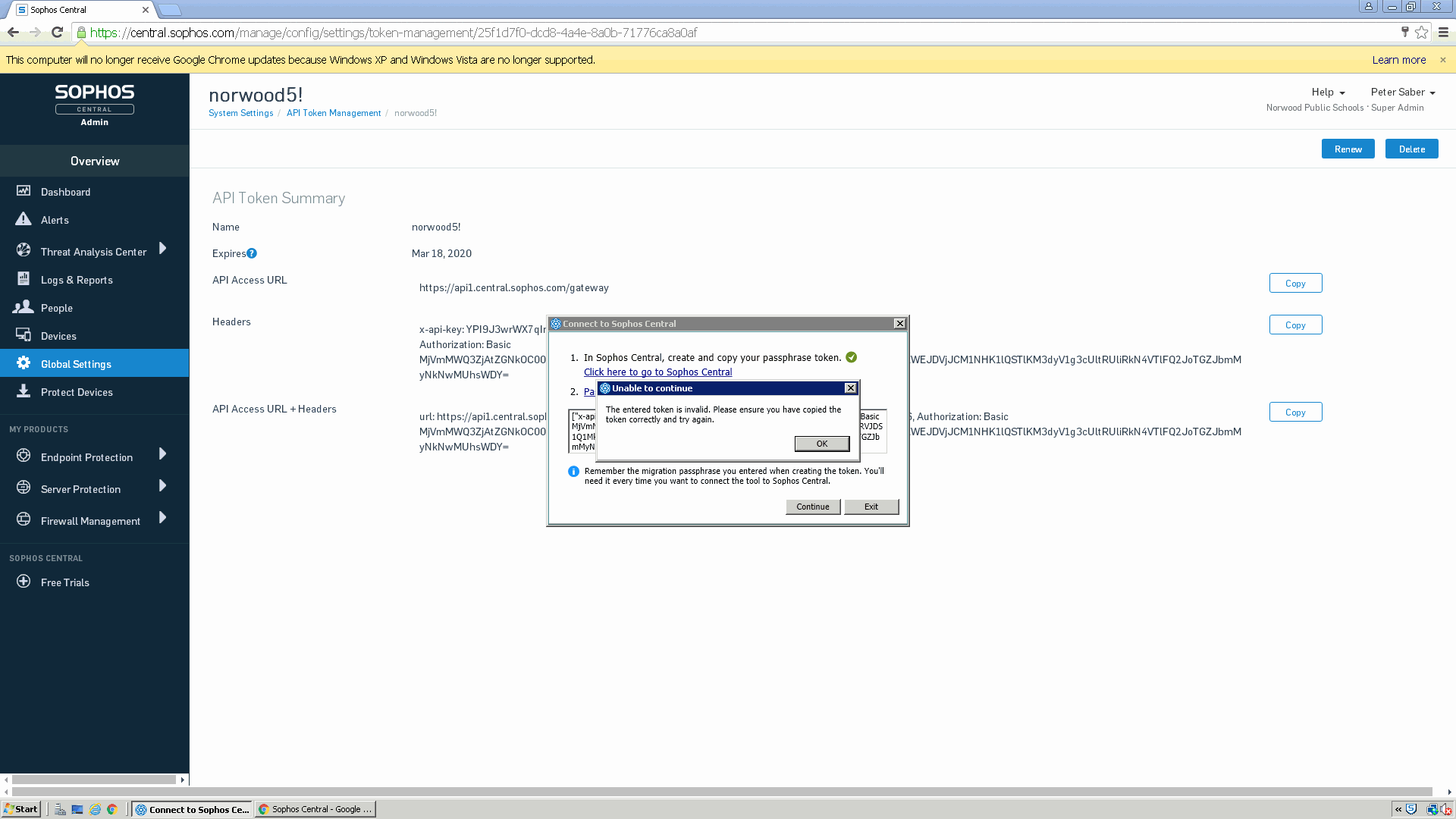Select the Dashboard menu item
The image size is (1456, 819).
[95, 192]
